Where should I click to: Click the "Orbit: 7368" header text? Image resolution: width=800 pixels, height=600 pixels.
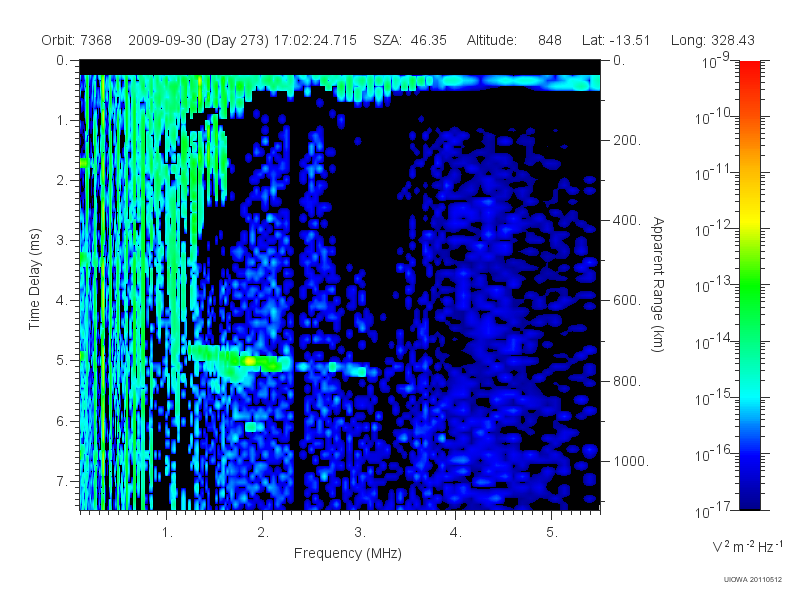tap(77, 40)
